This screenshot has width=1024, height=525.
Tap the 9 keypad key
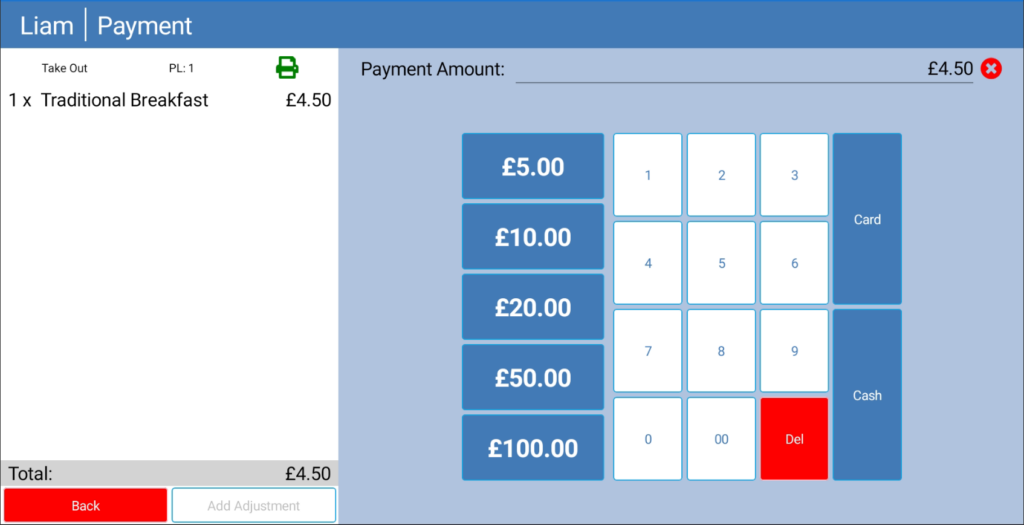[794, 351]
